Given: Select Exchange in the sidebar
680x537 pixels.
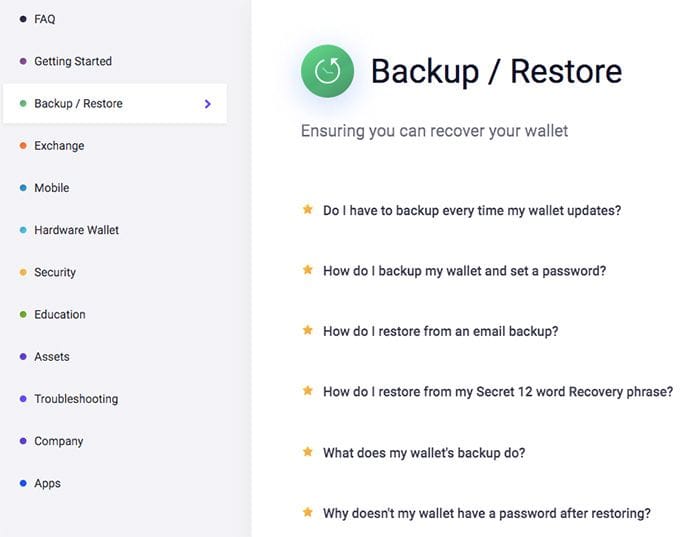Looking at the screenshot, I should [59, 146].
